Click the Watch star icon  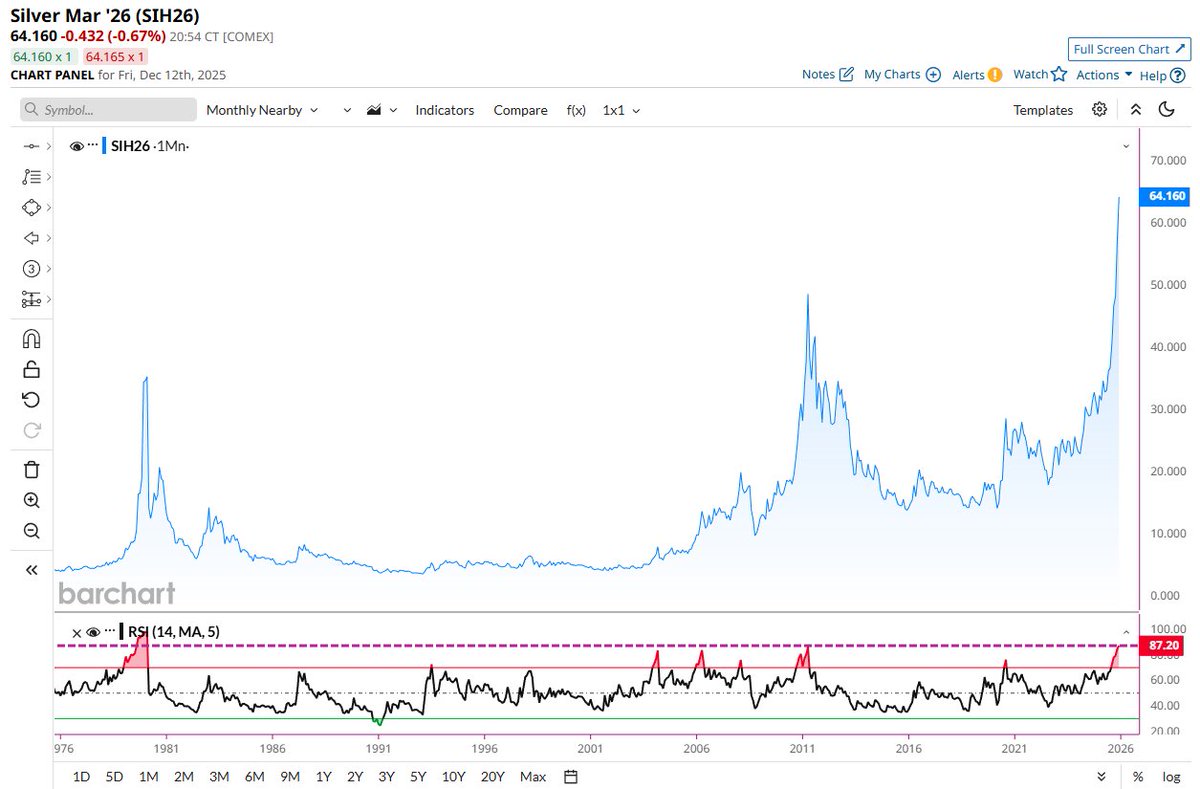pyautogui.click(x=1060, y=74)
